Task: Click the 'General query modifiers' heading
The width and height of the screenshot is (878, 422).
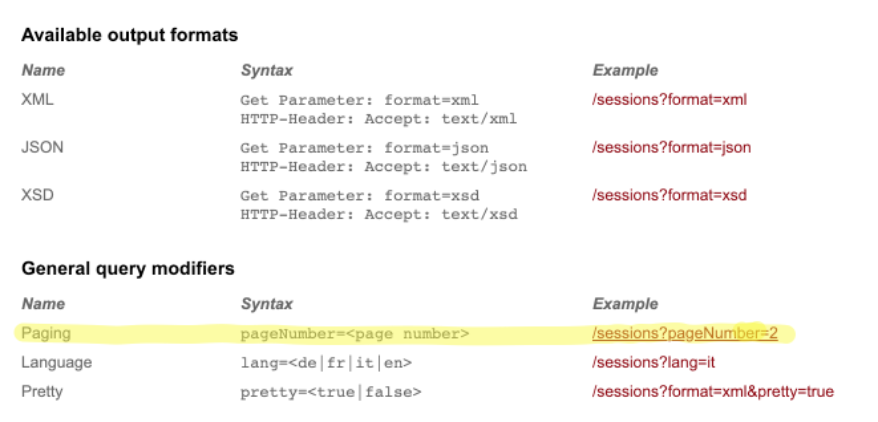Action: pyautogui.click(x=128, y=268)
